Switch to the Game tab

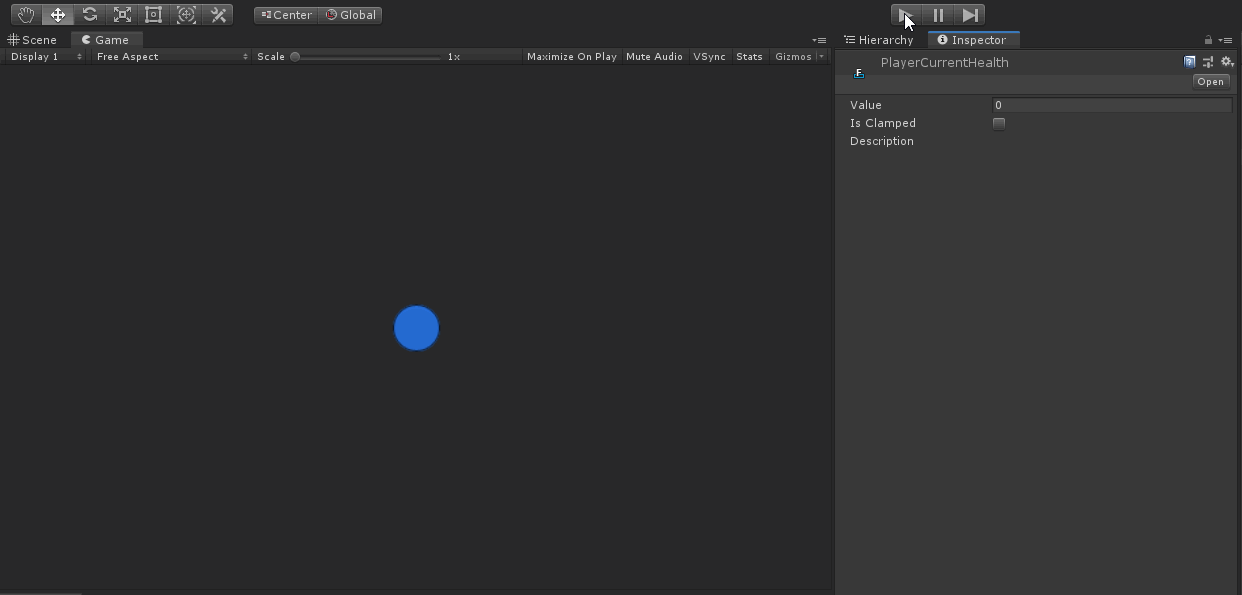point(106,40)
